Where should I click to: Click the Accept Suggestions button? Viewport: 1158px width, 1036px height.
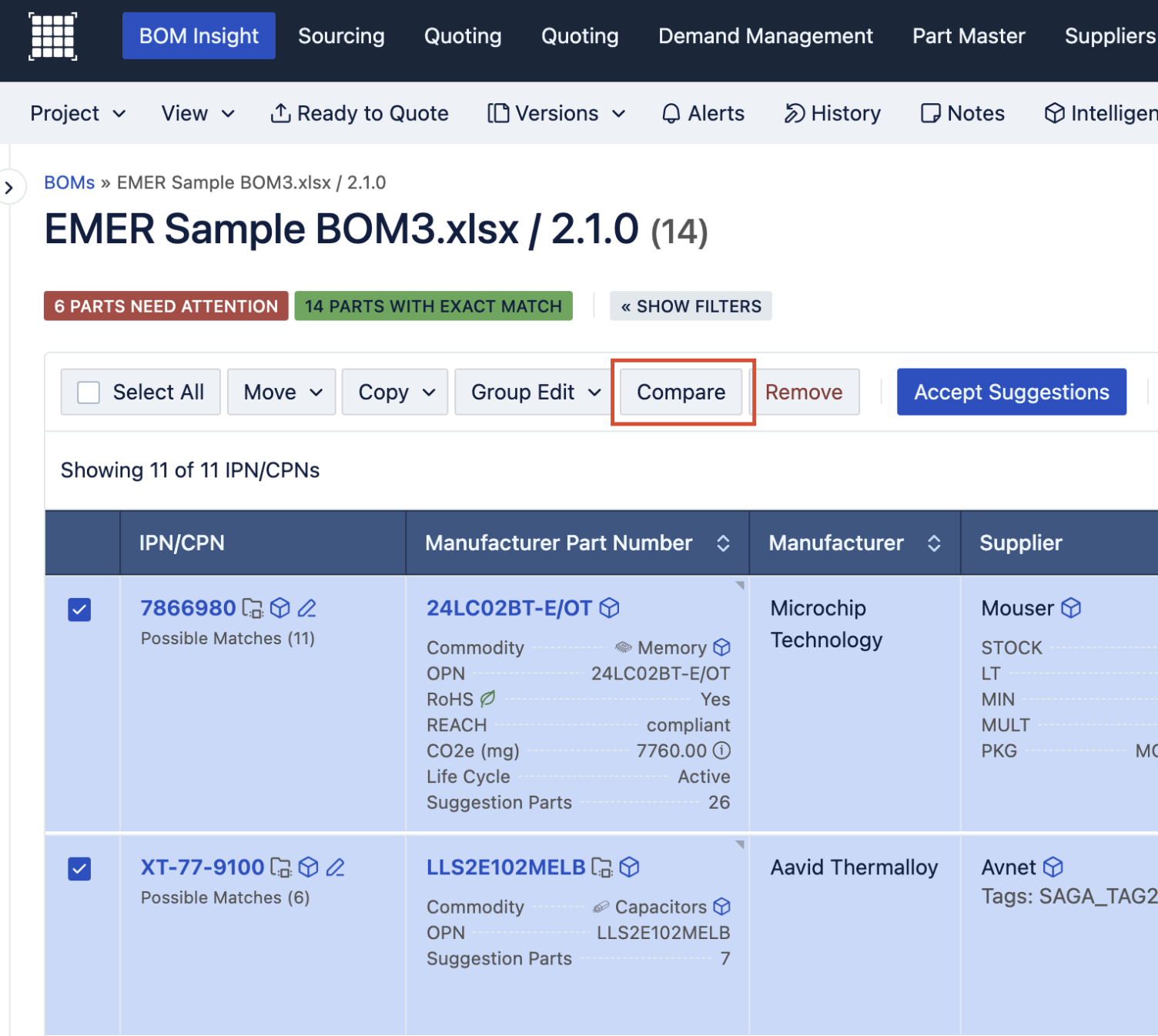(x=1011, y=393)
